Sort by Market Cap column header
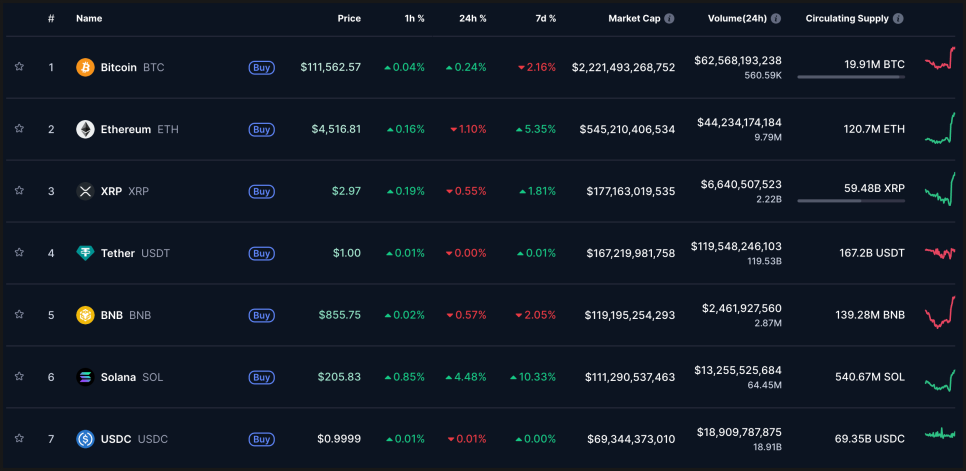 point(635,18)
